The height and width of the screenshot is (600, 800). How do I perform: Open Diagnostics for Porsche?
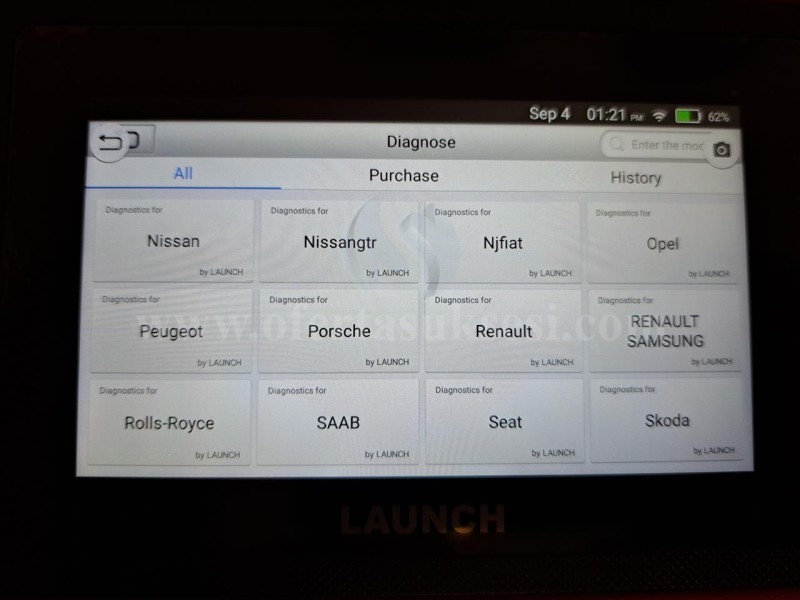pos(339,331)
